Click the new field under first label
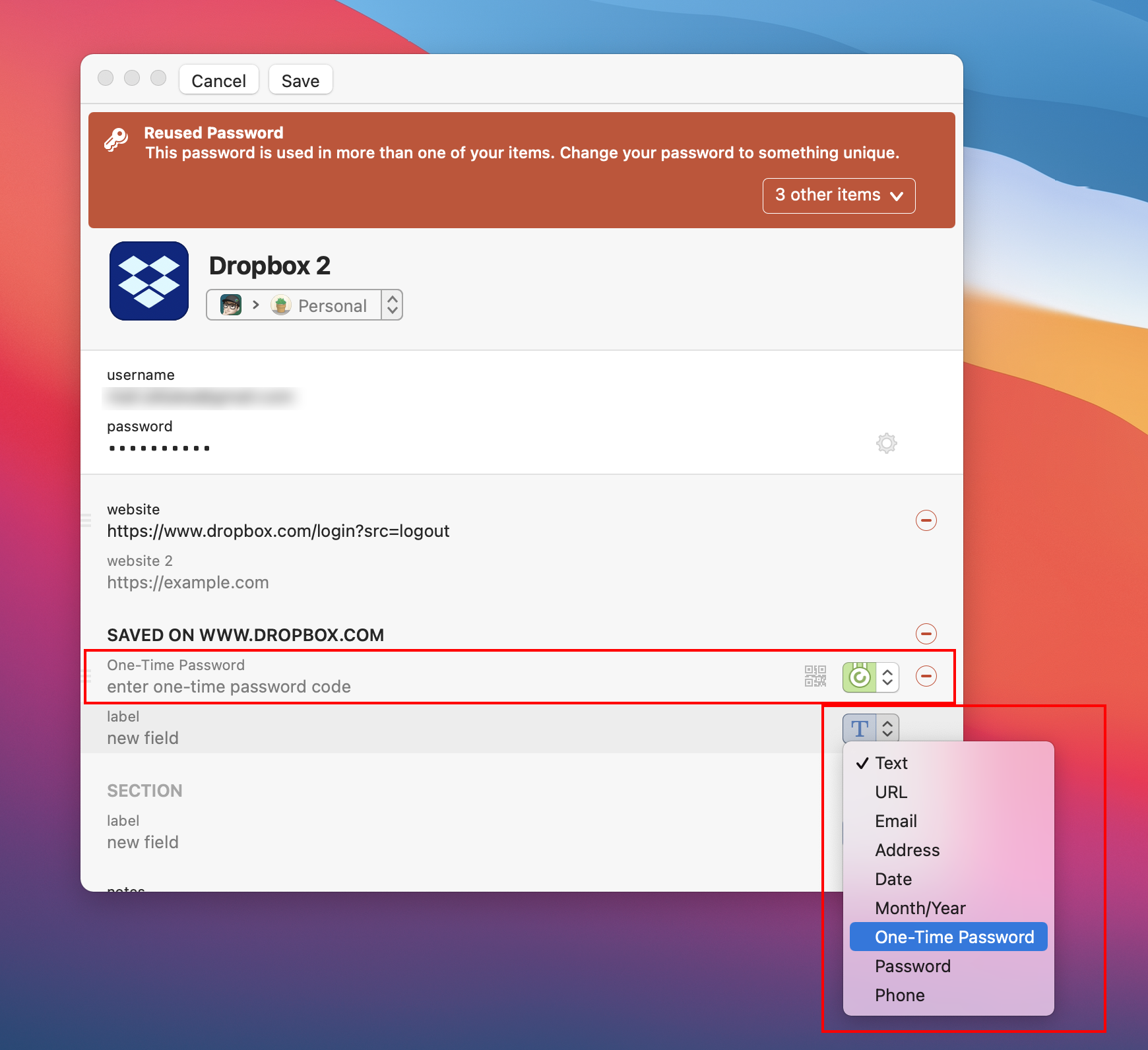 pyautogui.click(x=143, y=738)
